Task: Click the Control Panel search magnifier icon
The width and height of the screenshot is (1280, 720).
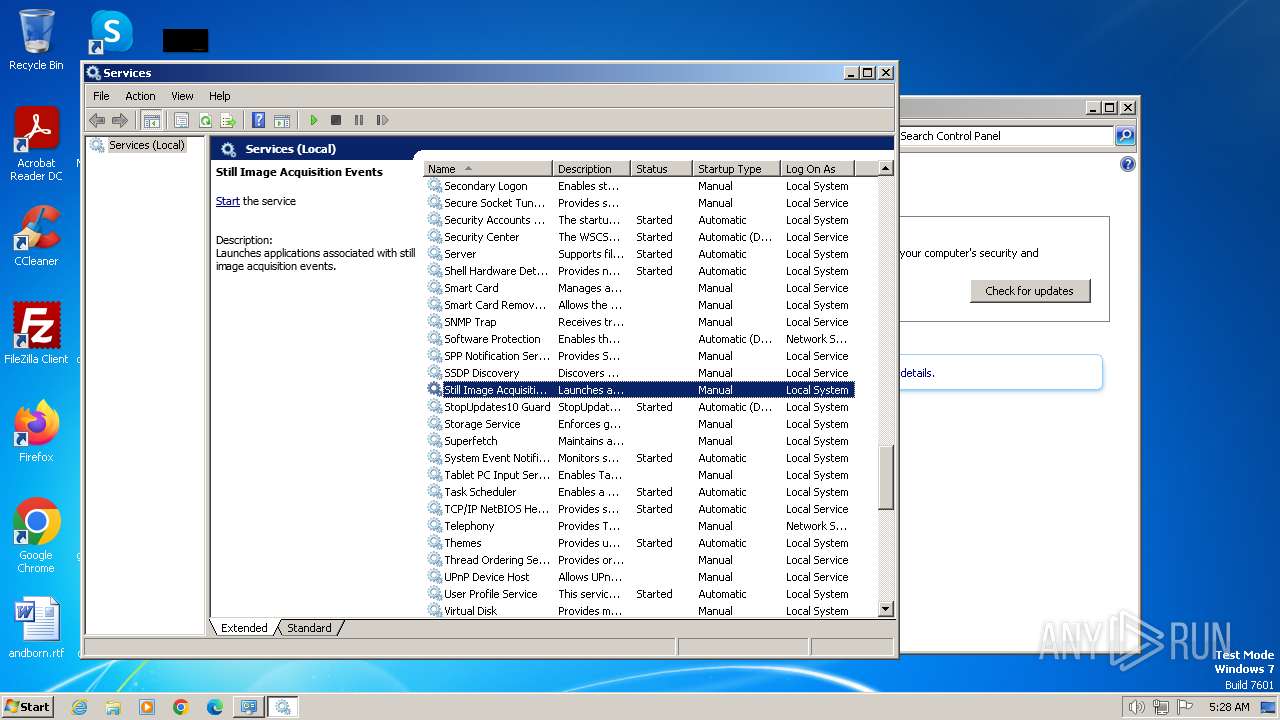Action: pyautogui.click(x=1125, y=136)
